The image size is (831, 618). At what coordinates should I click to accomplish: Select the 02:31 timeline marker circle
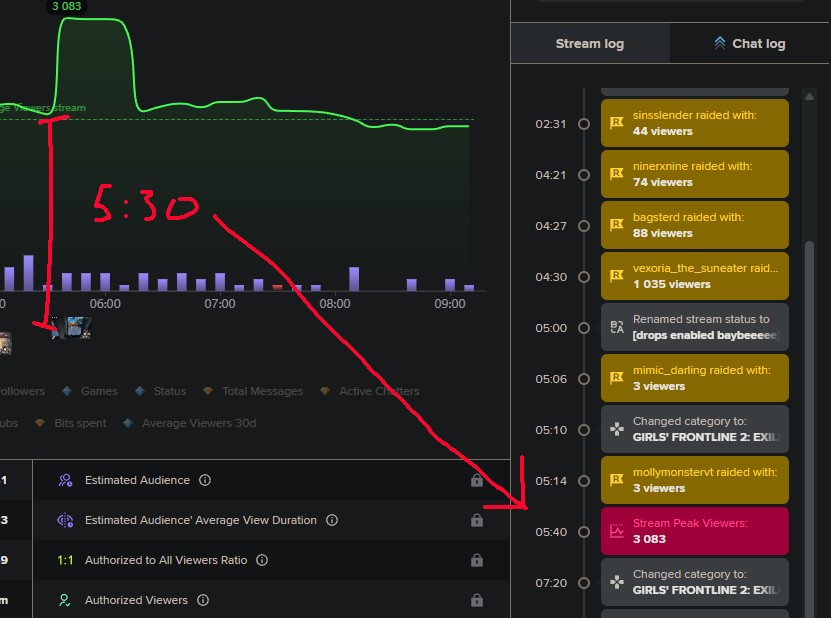tap(584, 124)
